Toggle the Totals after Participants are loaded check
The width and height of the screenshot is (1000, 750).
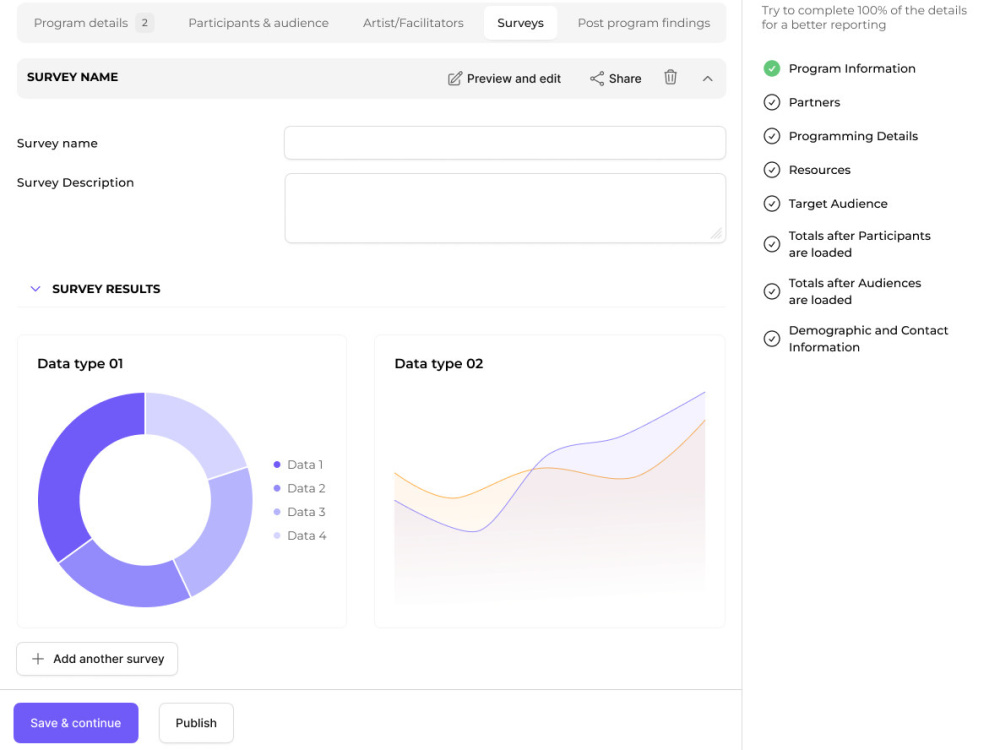(x=771, y=244)
